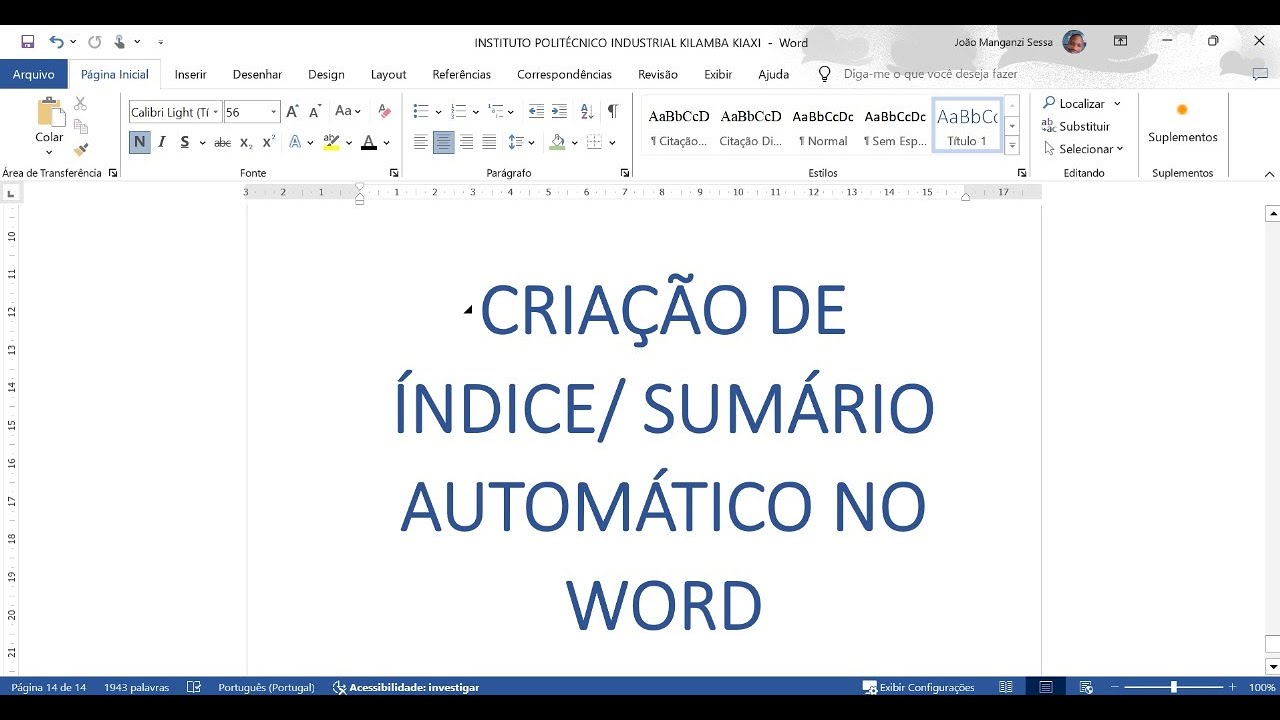Open the font name dropdown Calibri Light

(x=215, y=112)
